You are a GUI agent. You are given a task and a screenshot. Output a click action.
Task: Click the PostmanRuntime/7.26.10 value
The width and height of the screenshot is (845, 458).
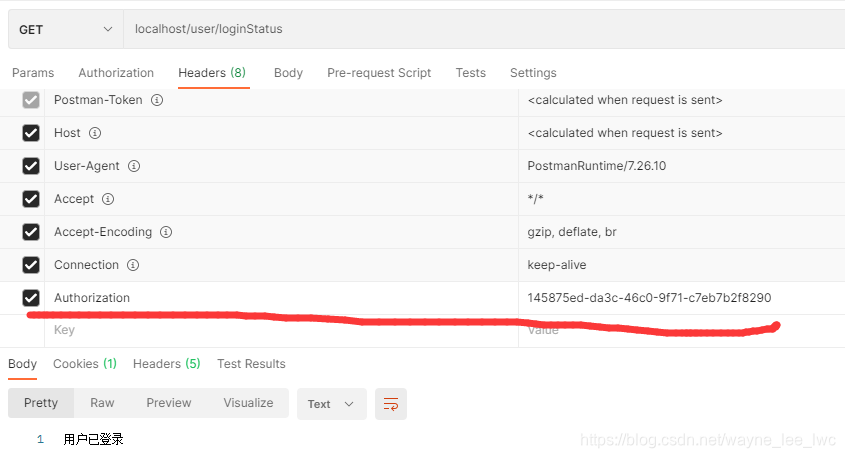tap(597, 165)
